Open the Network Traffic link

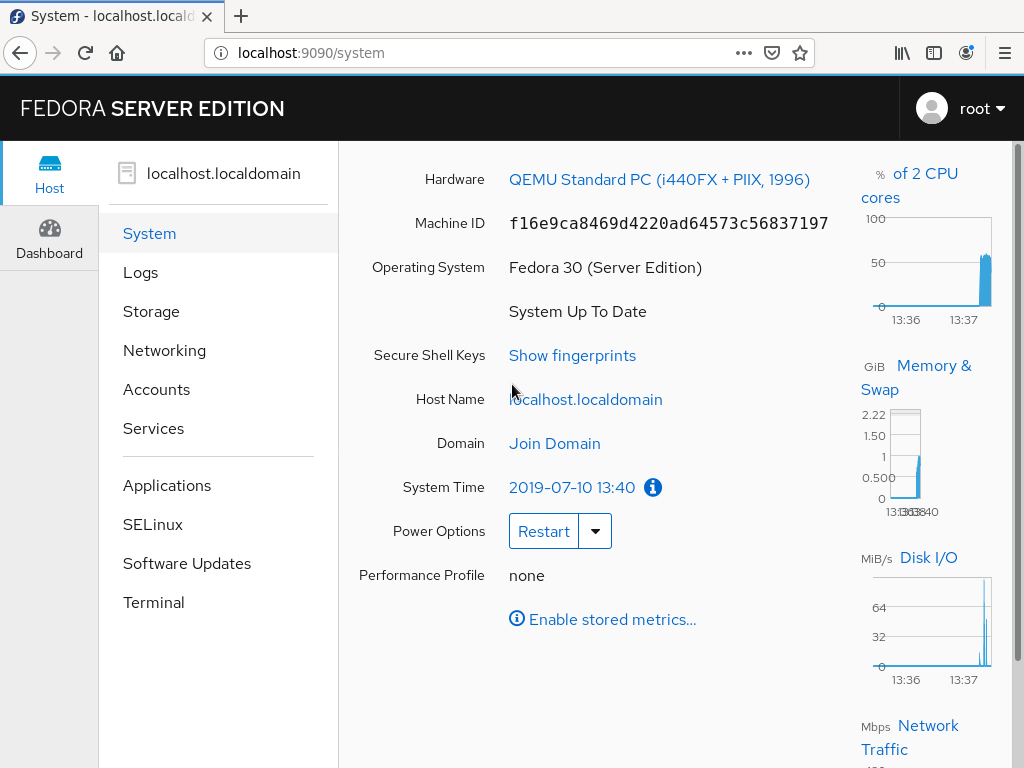(910, 737)
